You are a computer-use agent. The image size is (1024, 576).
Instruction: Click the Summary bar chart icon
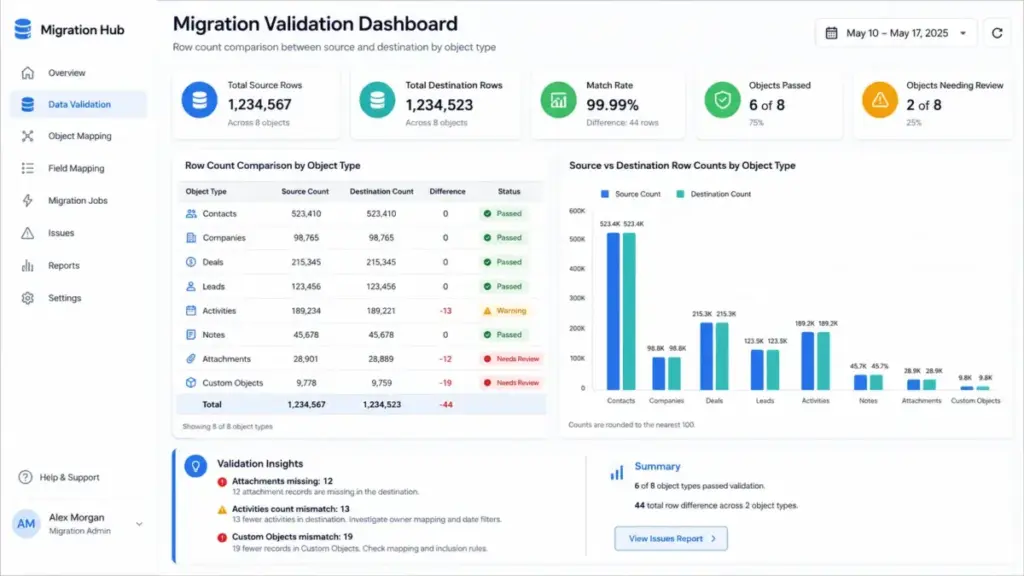click(616, 472)
